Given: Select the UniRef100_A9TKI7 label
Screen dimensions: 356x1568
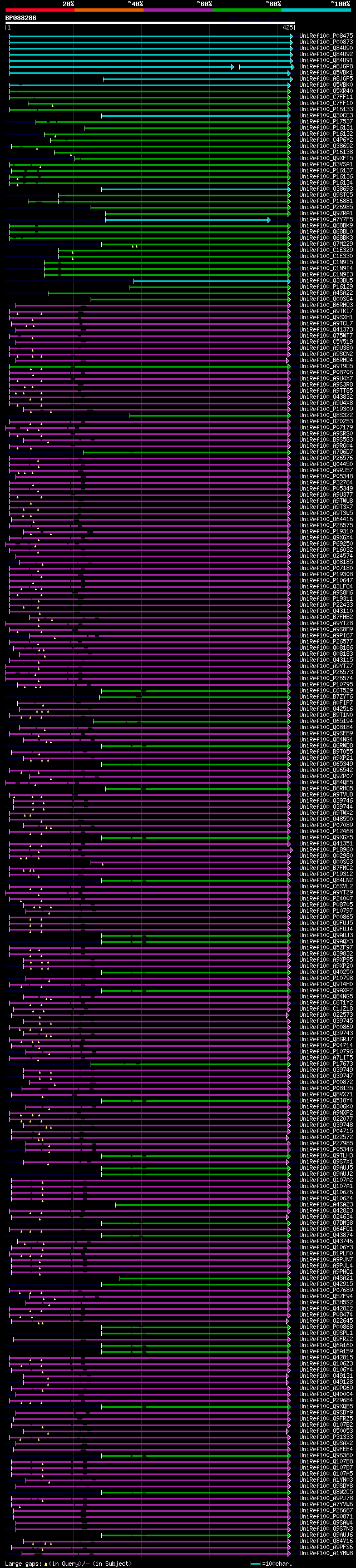Looking at the screenshot, I should click(326, 311).
